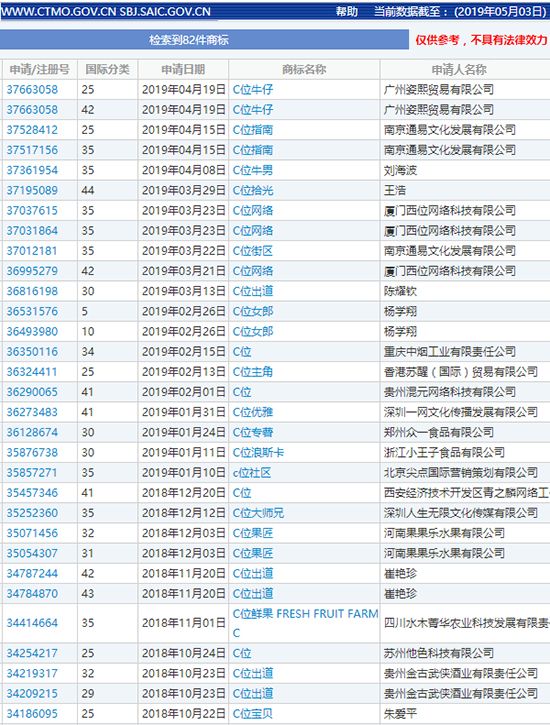Screen dimensions: 550x725
Task: Select trademark C位大师兄
Action: click(x=258, y=513)
